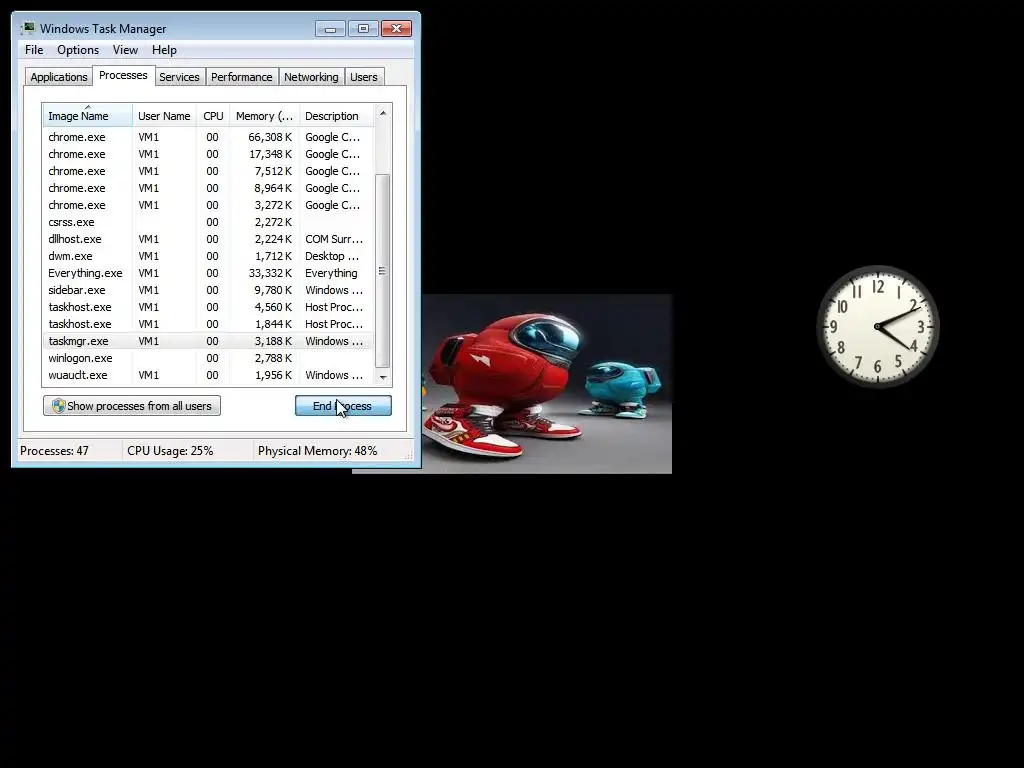Click the End Process button
Viewport: 1024px width, 768px height.
point(343,406)
